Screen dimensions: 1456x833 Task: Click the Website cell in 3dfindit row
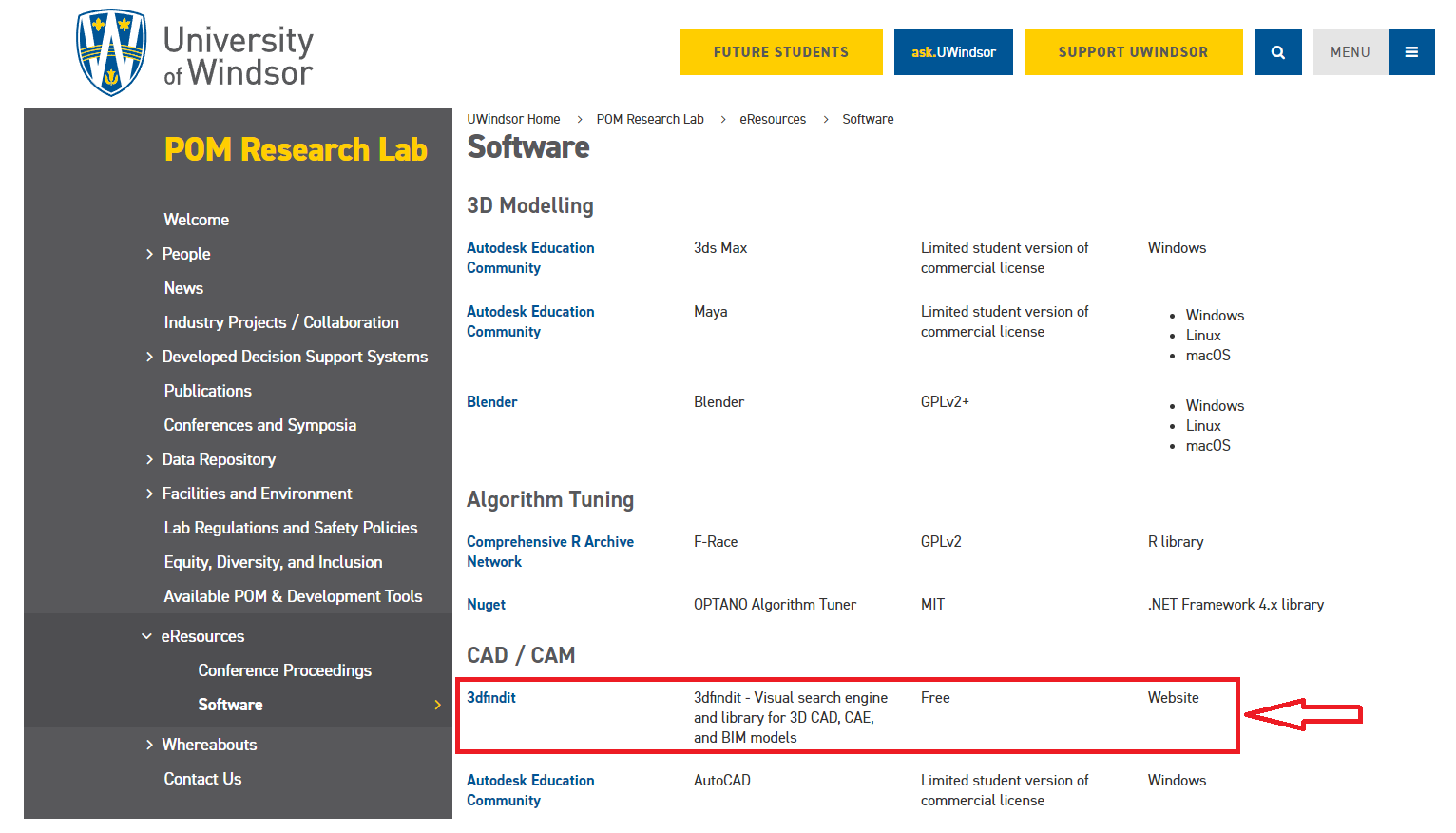pos(1173,697)
